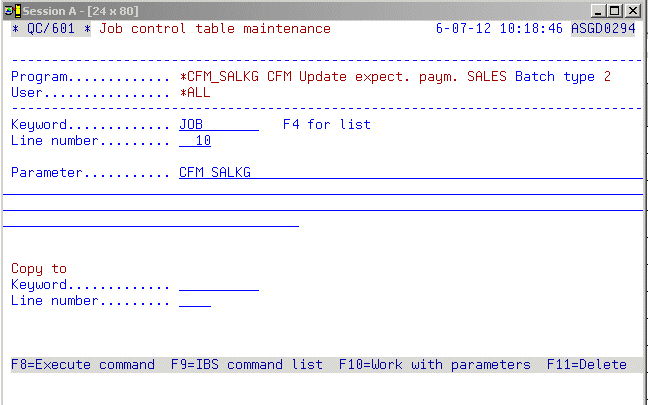Click the second parameter continuation line

point(324,205)
